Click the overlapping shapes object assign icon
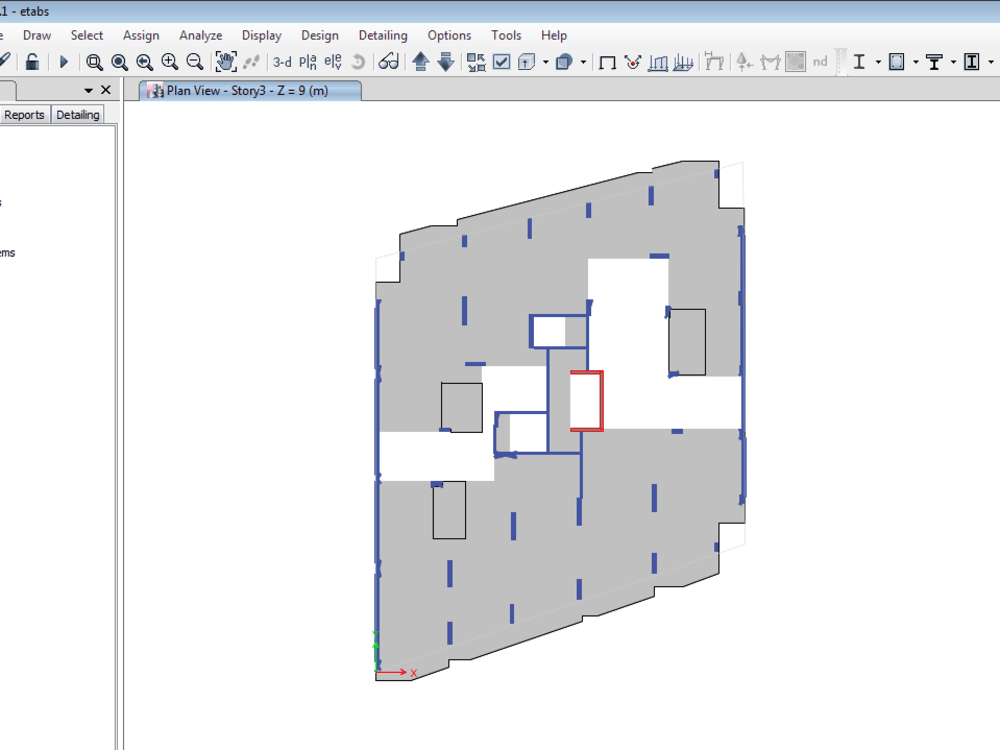The height and width of the screenshot is (750, 1000). tap(564, 62)
